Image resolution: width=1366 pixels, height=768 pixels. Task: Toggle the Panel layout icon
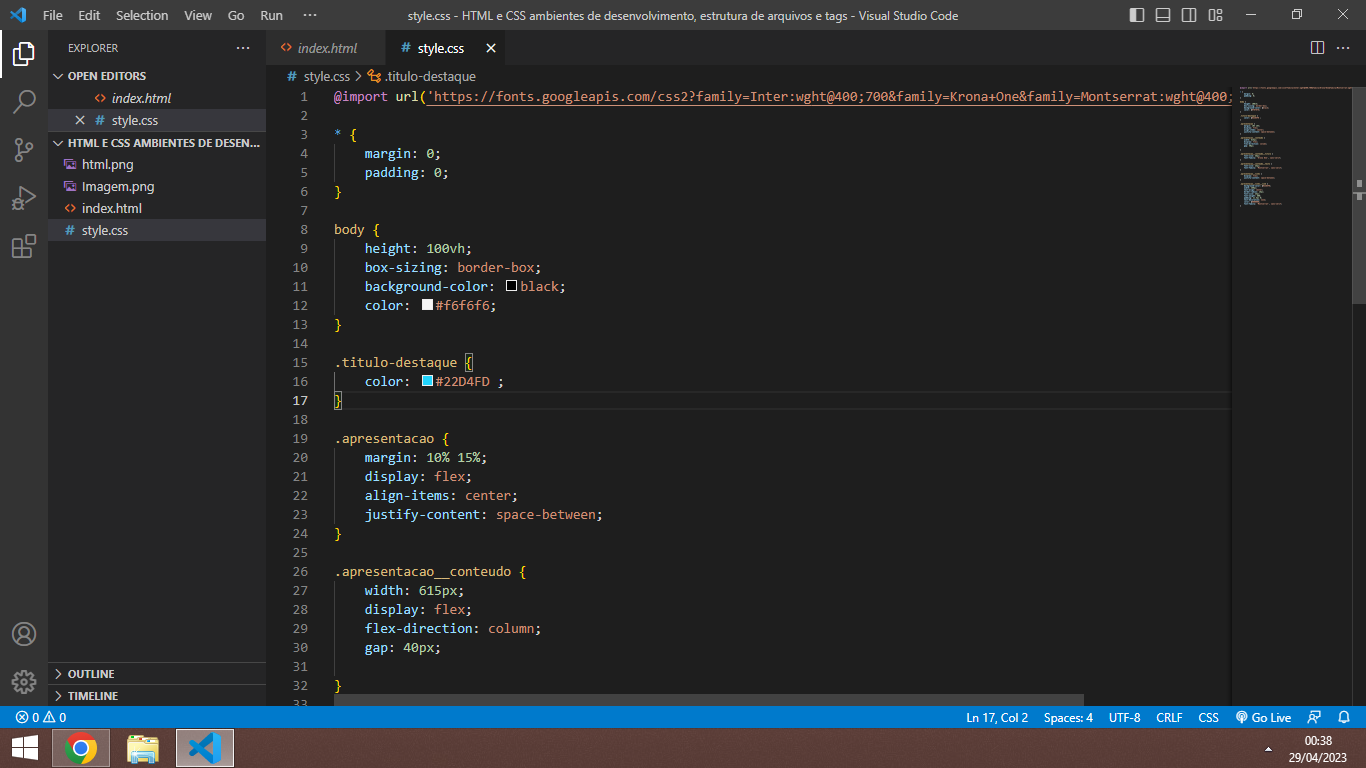click(x=1163, y=15)
